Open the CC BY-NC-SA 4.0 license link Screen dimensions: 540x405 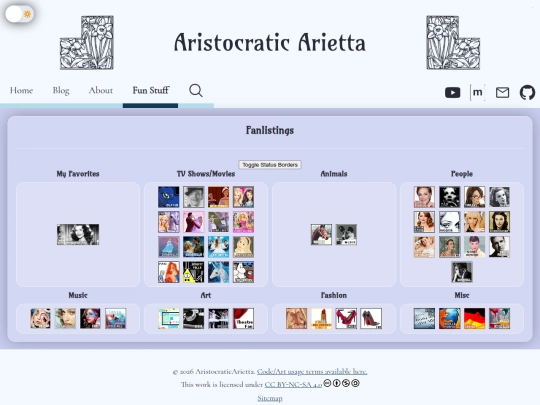tap(293, 384)
